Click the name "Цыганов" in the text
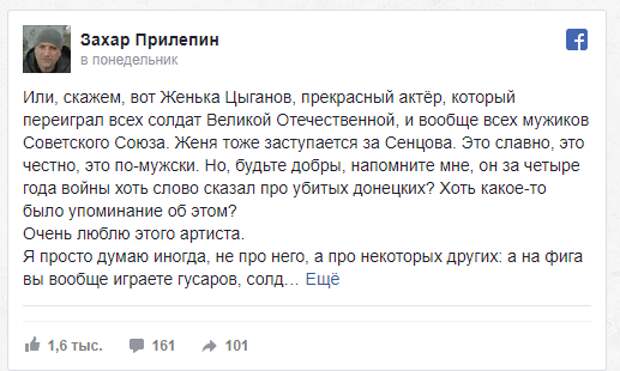Image resolution: width=620 pixels, height=371 pixels. tap(260, 97)
